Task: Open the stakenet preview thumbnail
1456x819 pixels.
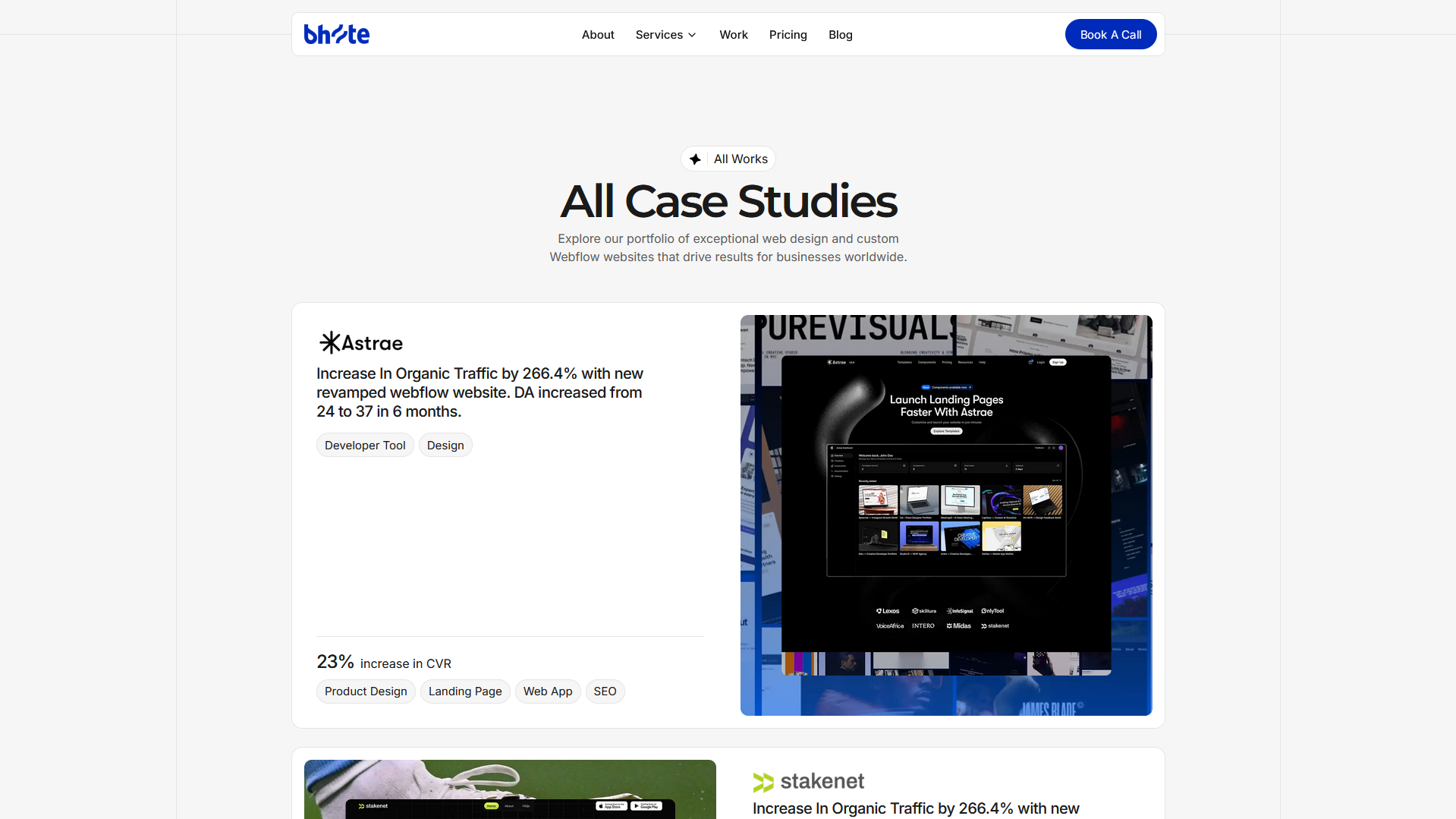Action: coord(510,789)
